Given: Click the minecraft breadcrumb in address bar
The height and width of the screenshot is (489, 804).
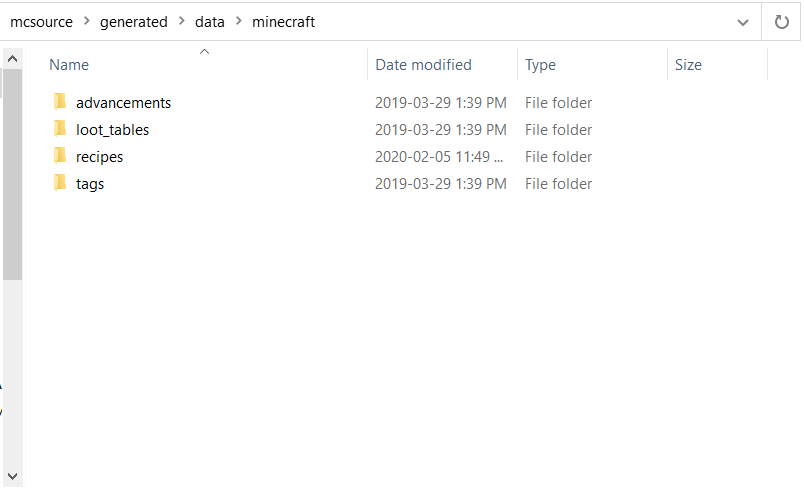Looking at the screenshot, I should pyautogui.click(x=283, y=21).
